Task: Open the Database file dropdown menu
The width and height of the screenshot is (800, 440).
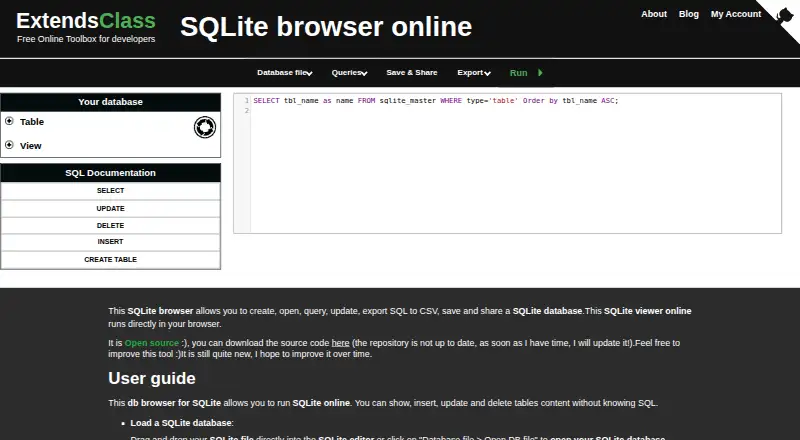Action: [285, 72]
